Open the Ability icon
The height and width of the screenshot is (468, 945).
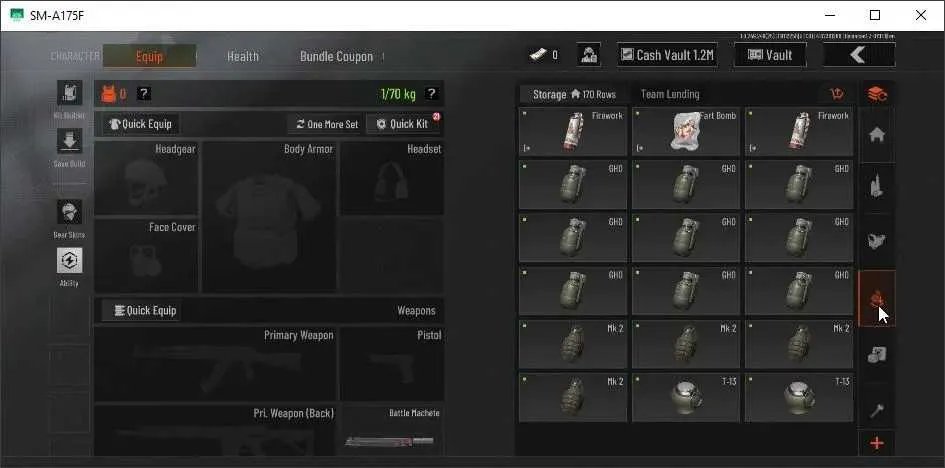click(x=69, y=261)
